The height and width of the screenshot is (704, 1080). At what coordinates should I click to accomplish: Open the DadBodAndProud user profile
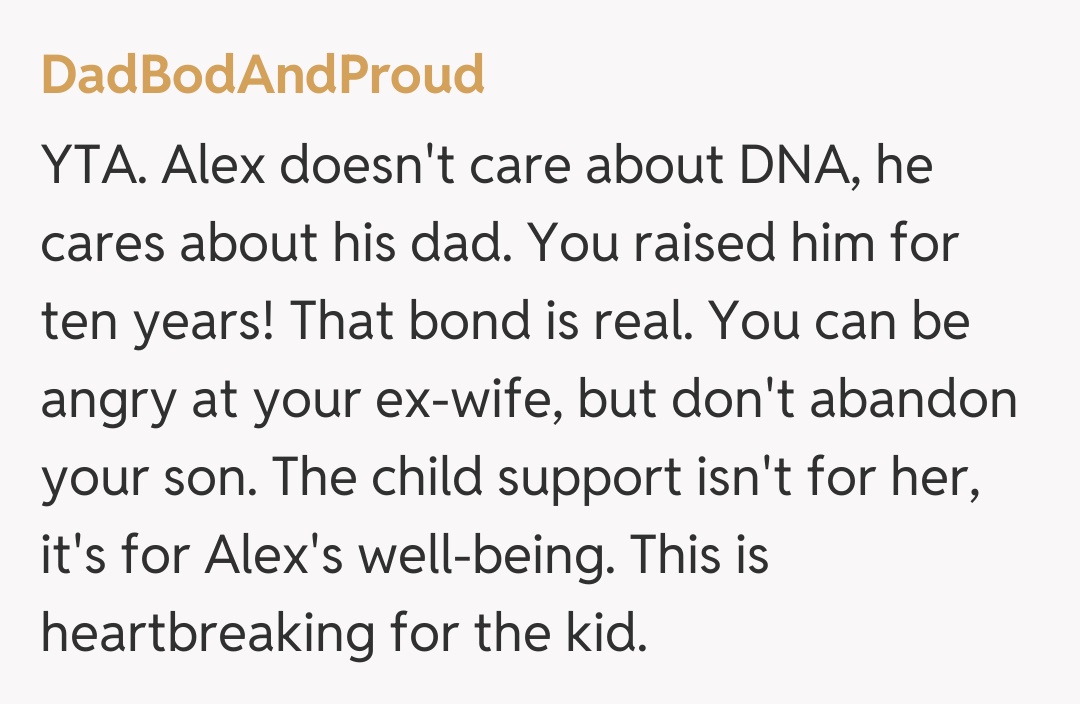pos(262,75)
